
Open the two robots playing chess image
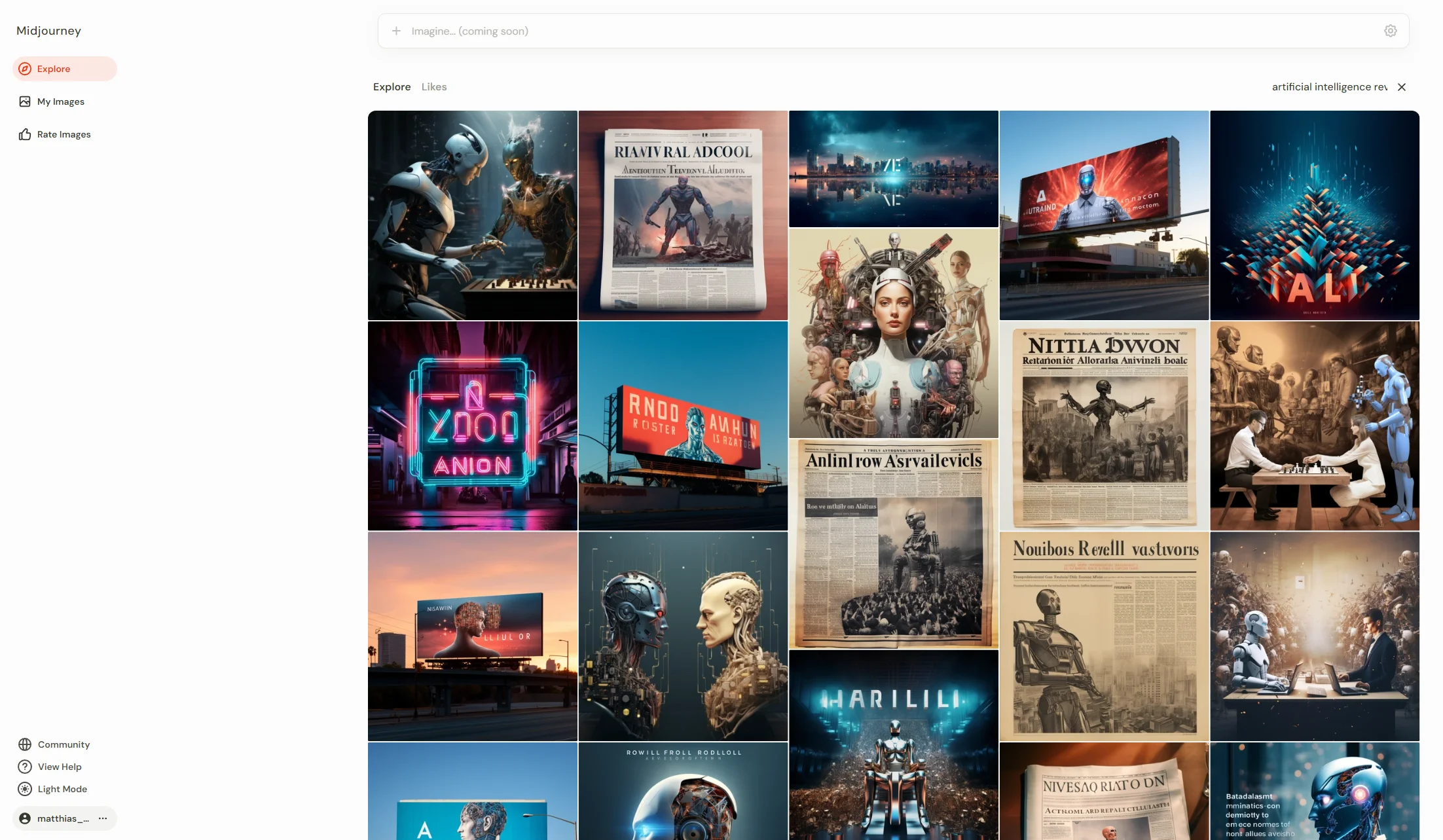pyautogui.click(x=472, y=215)
